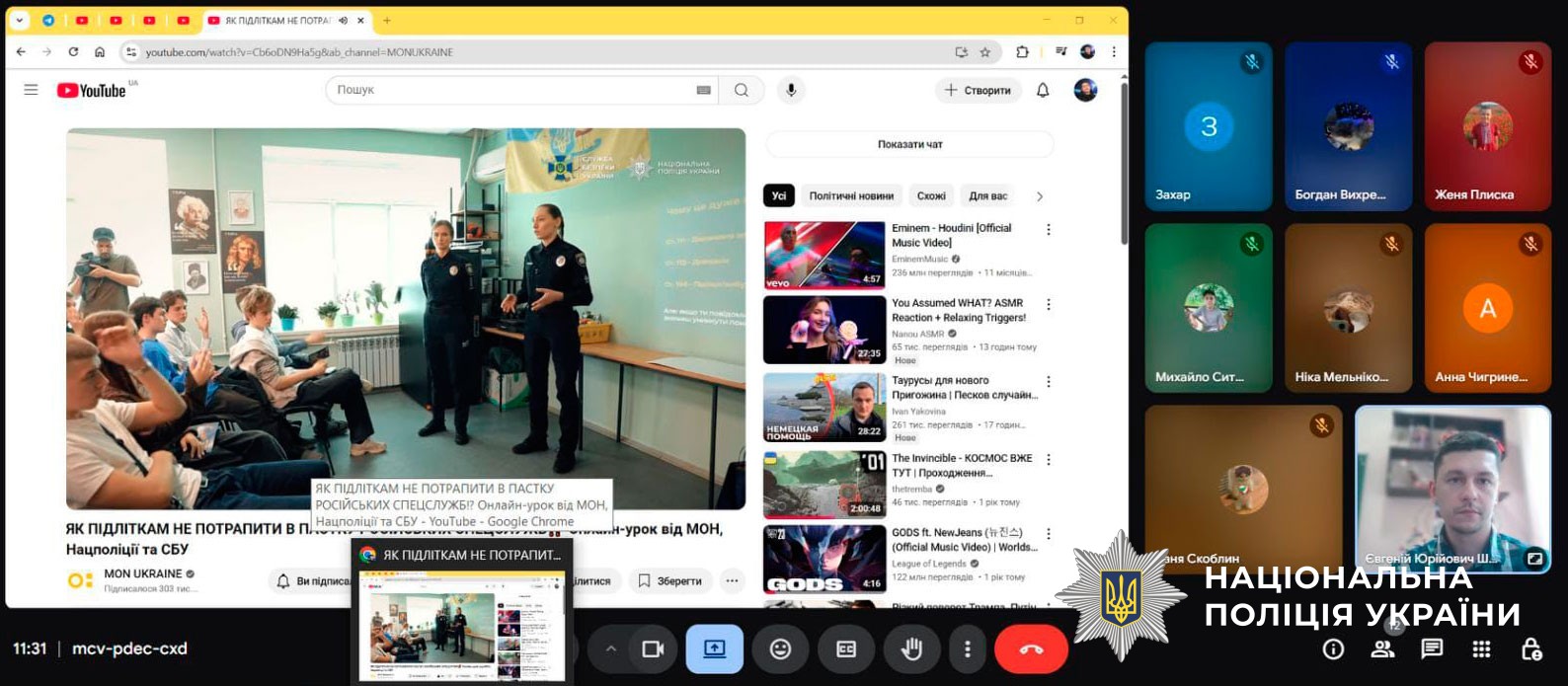Select the Женя Плиска participant tile
The width and height of the screenshot is (1568, 686).
1487,126
